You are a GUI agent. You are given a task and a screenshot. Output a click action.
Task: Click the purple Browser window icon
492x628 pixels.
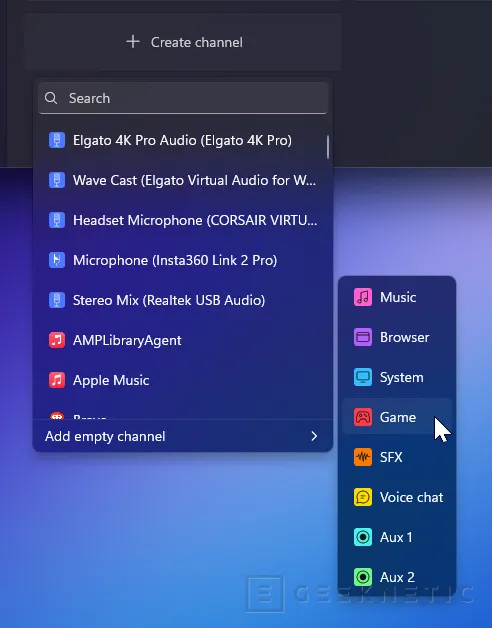coord(363,337)
